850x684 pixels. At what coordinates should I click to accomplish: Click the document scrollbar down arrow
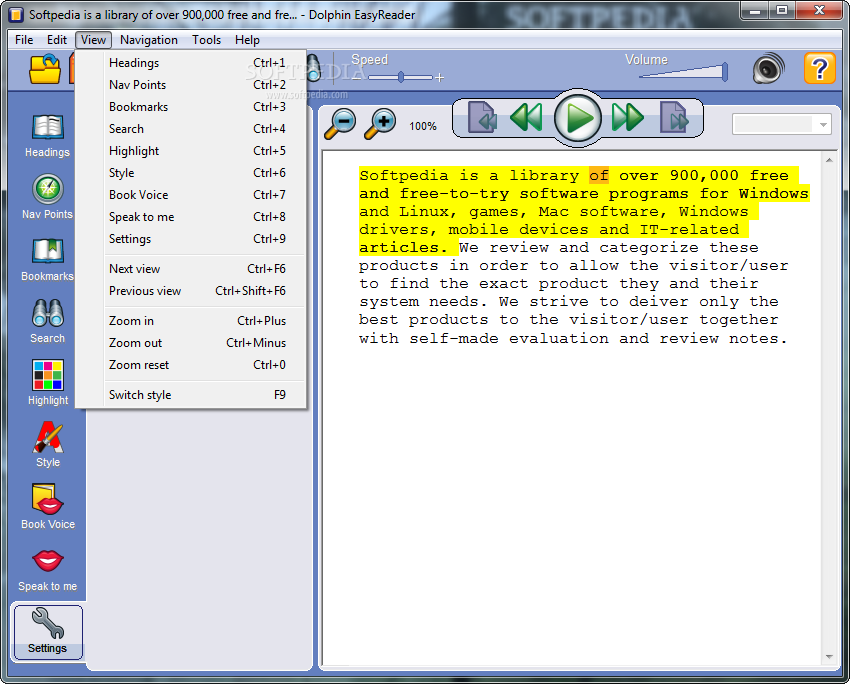pos(829,657)
